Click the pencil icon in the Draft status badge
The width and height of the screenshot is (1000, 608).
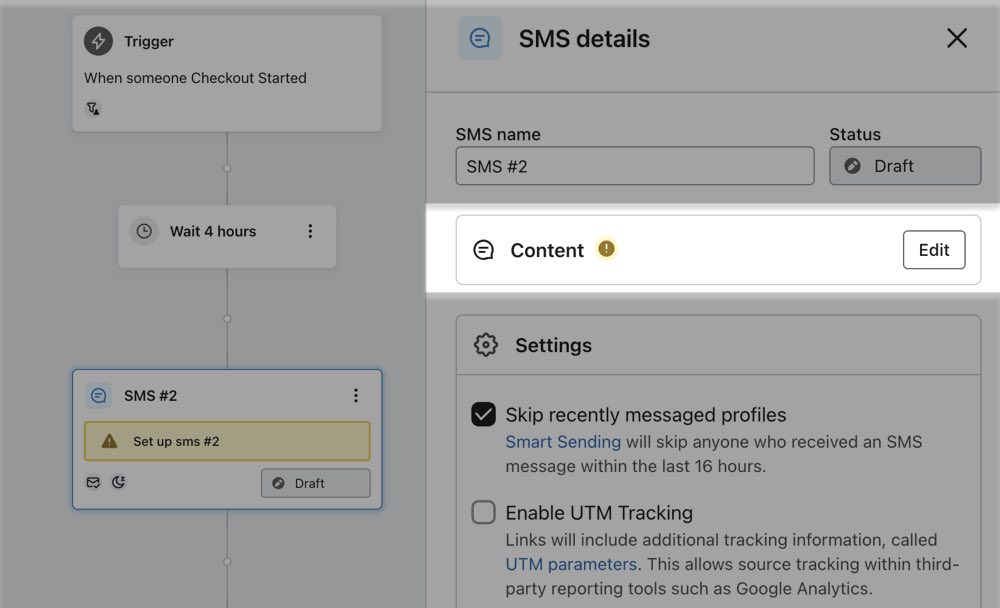pos(854,166)
